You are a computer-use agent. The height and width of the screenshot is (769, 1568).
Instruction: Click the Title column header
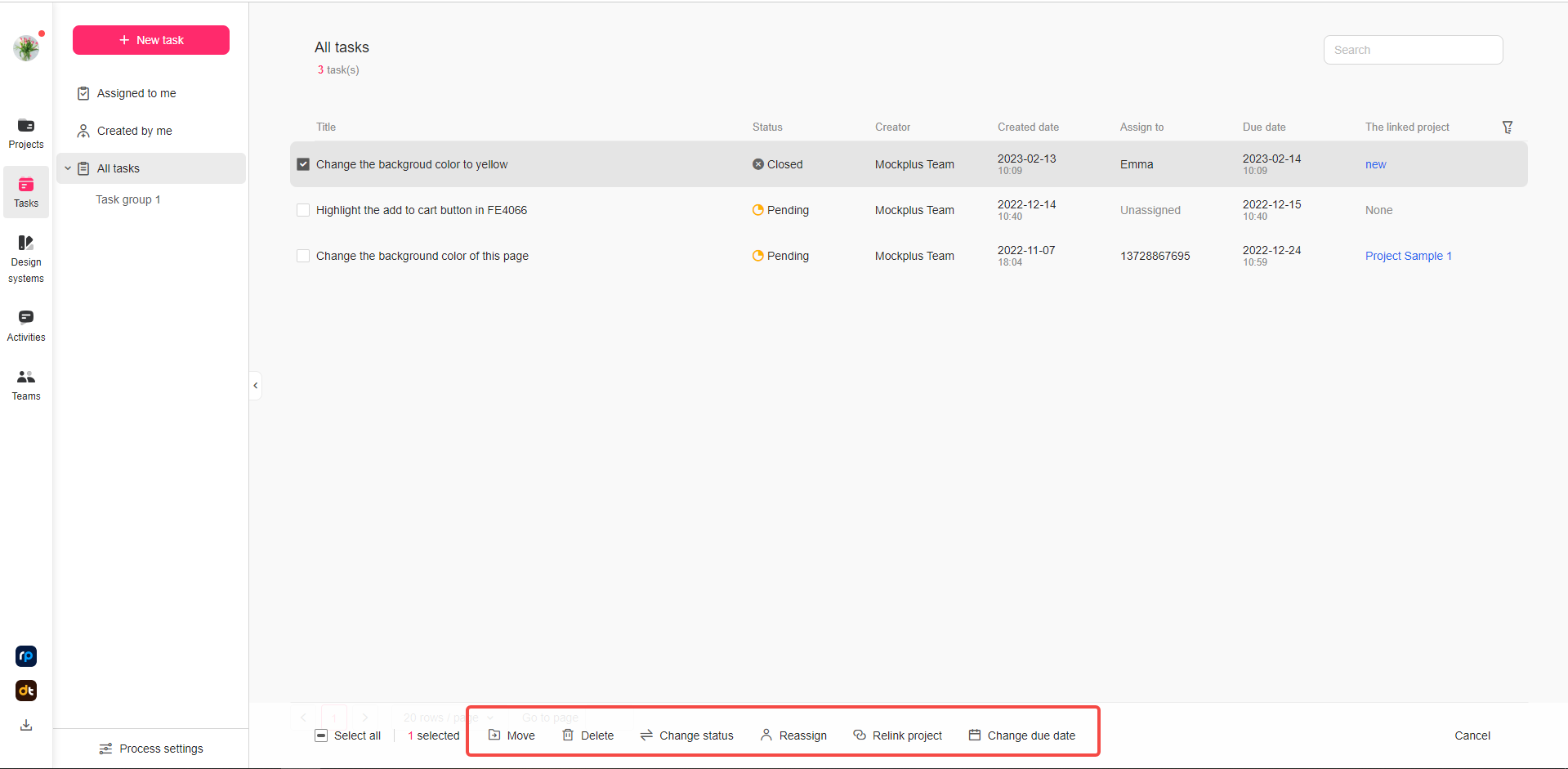(x=326, y=127)
